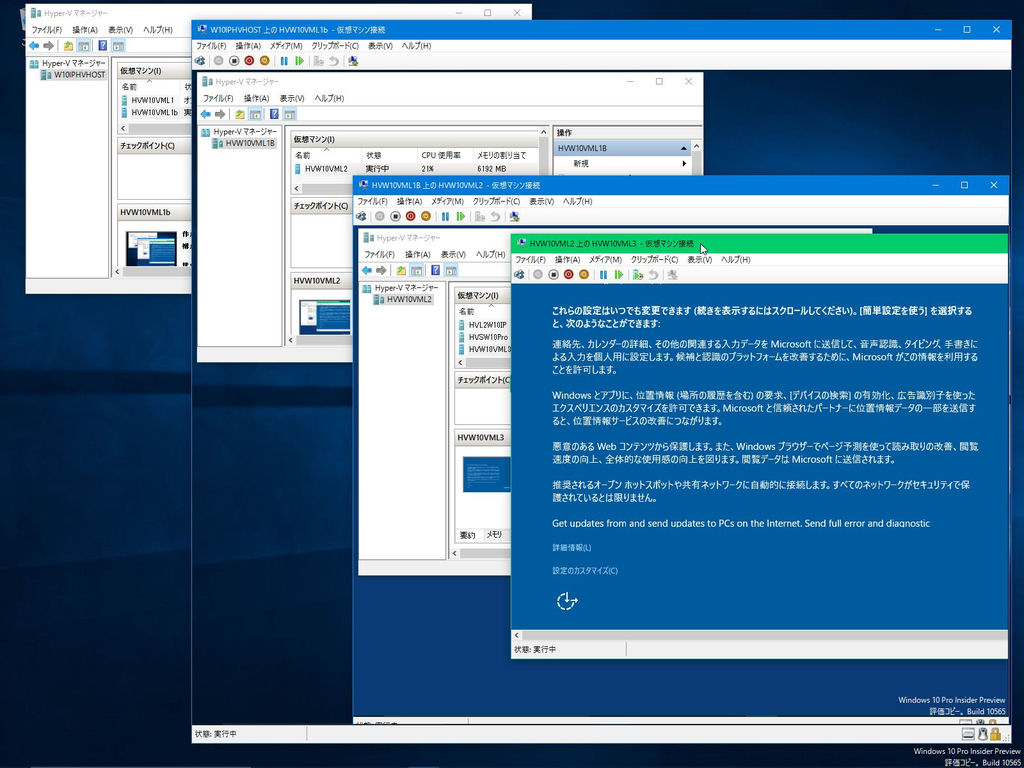Click lock icon in HVW10VML1b connection status bar
This screenshot has width=1024, height=768.
point(995,733)
